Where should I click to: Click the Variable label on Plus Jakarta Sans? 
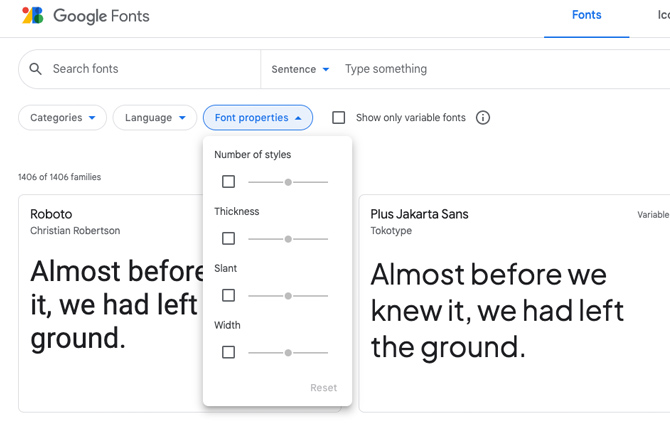pyautogui.click(x=653, y=214)
